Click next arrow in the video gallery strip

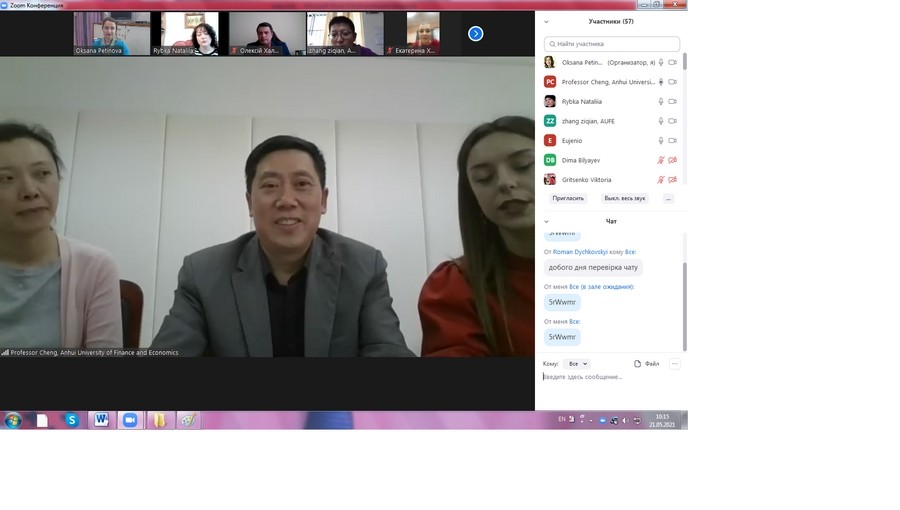(x=475, y=34)
